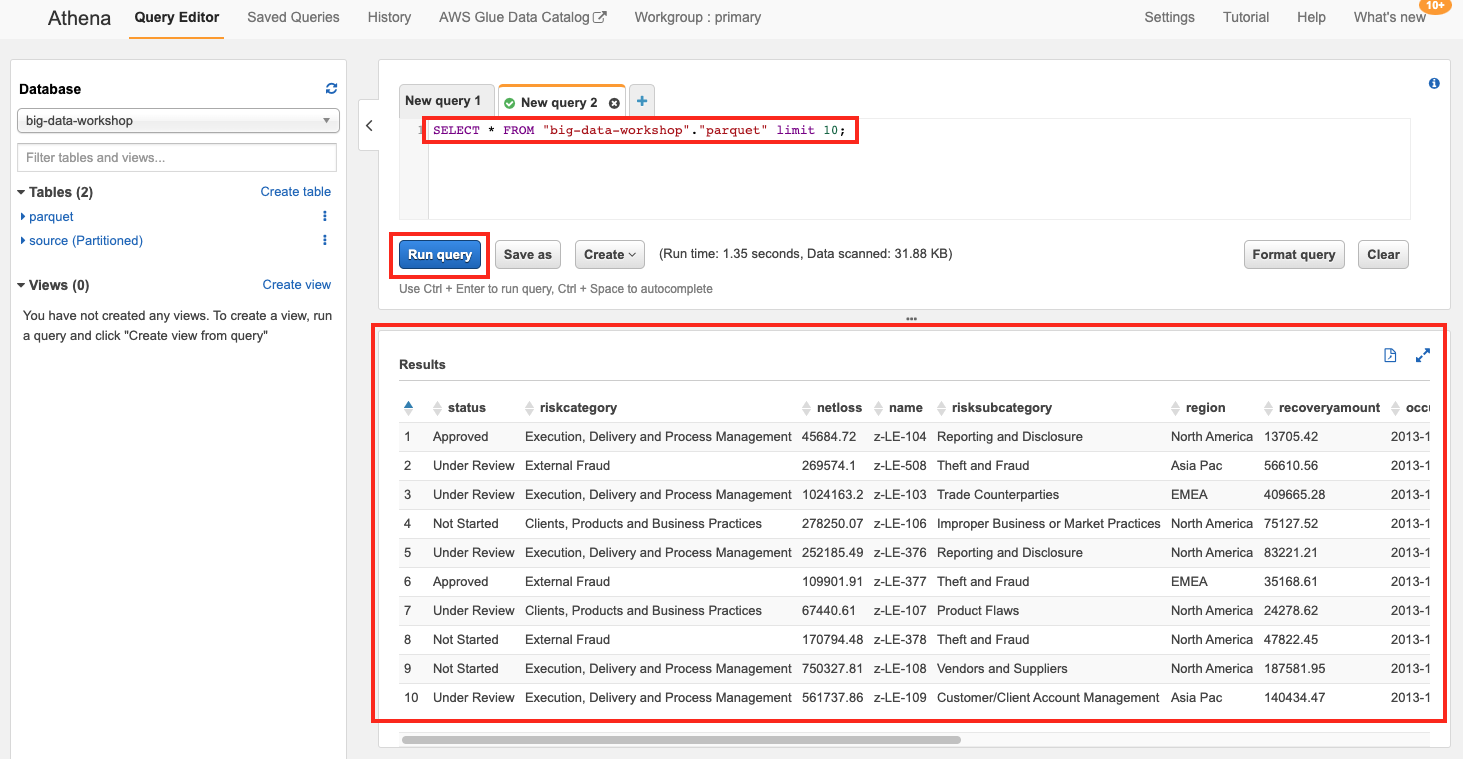Click the query editor info icon

tap(1434, 84)
